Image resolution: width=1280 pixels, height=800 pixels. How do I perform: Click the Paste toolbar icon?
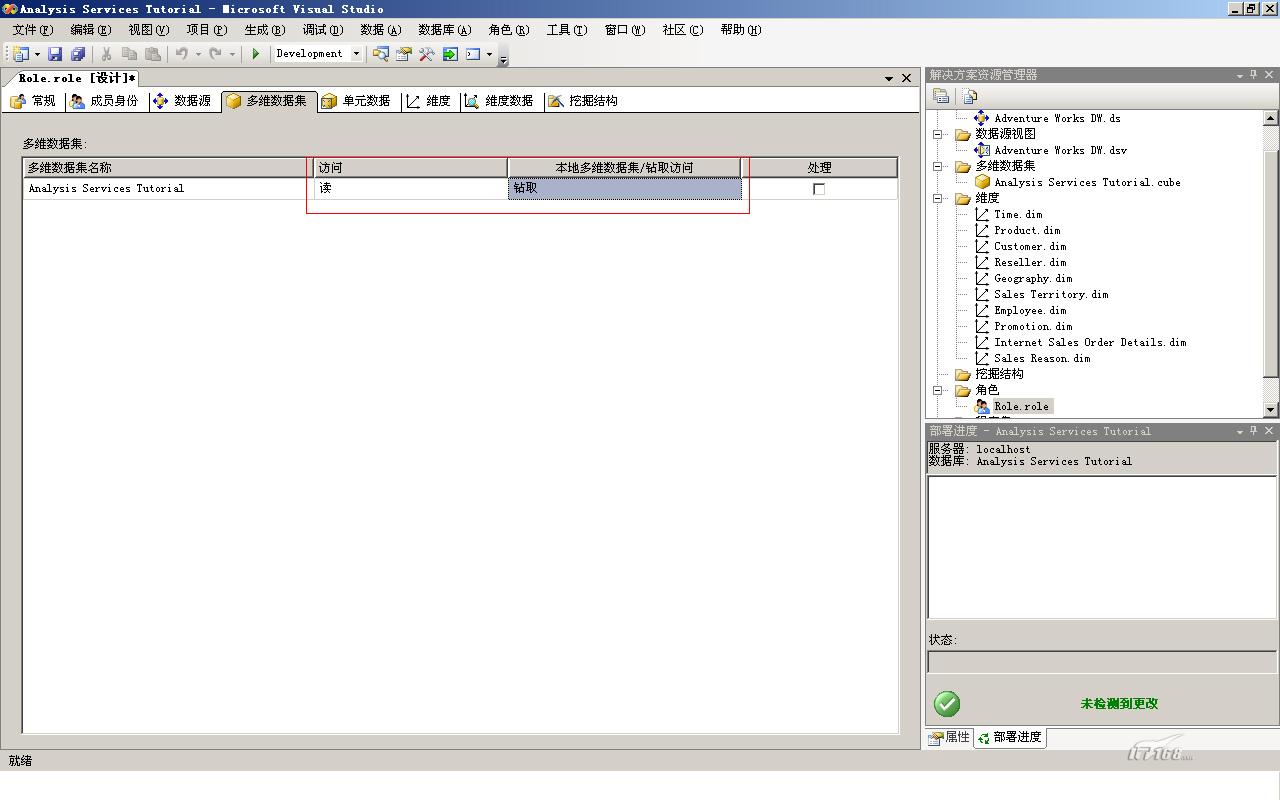tap(153, 54)
